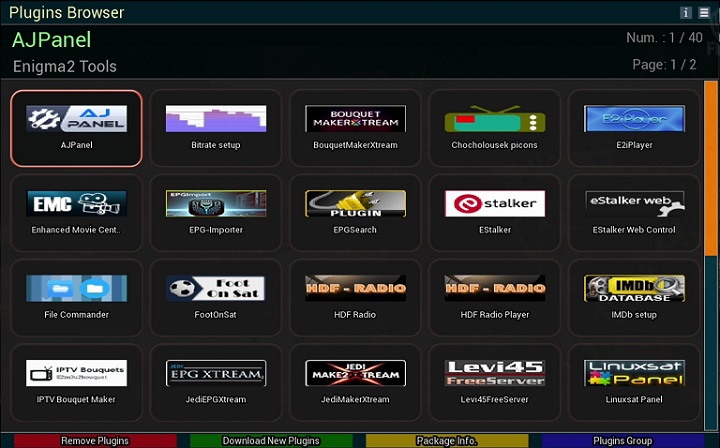
Task: Select the "Enhanced Movie Cent.." label
Action: 76,230
